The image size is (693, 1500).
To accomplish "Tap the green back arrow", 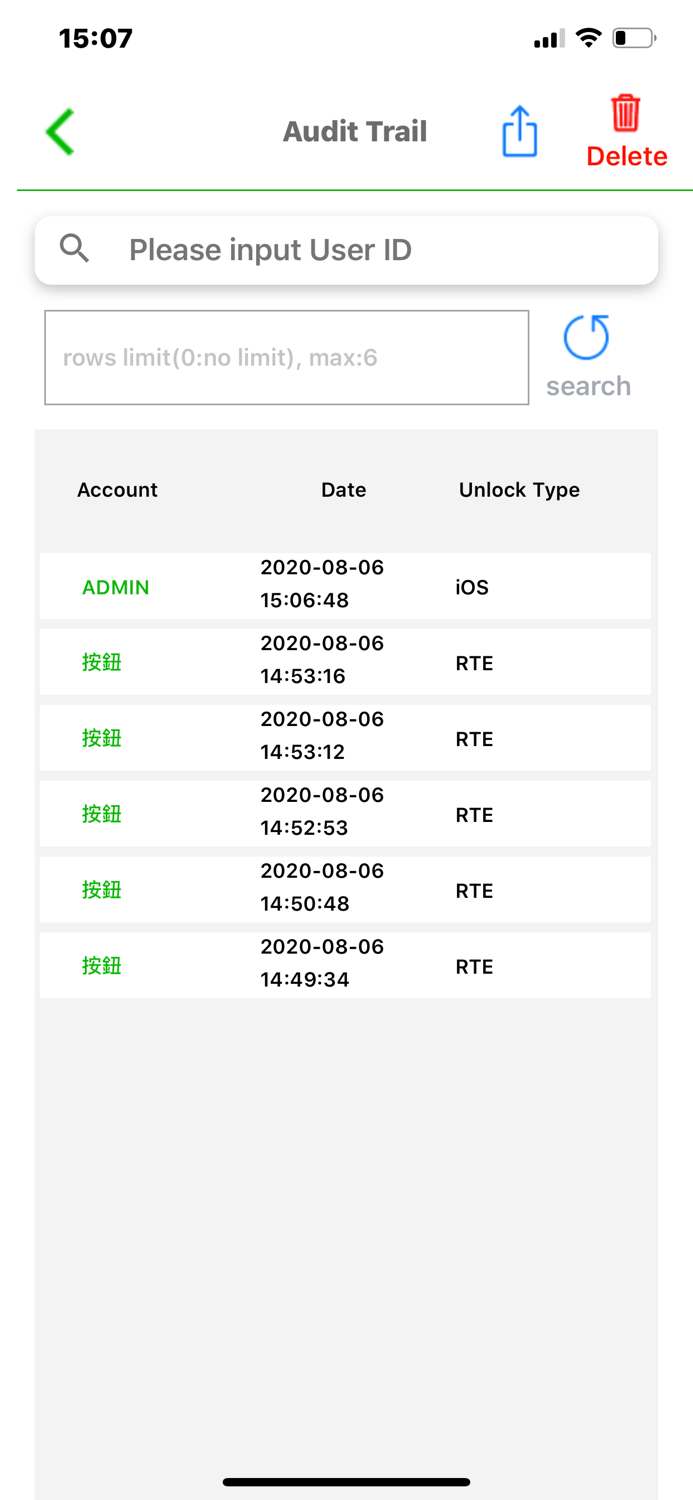I will 60,132.
